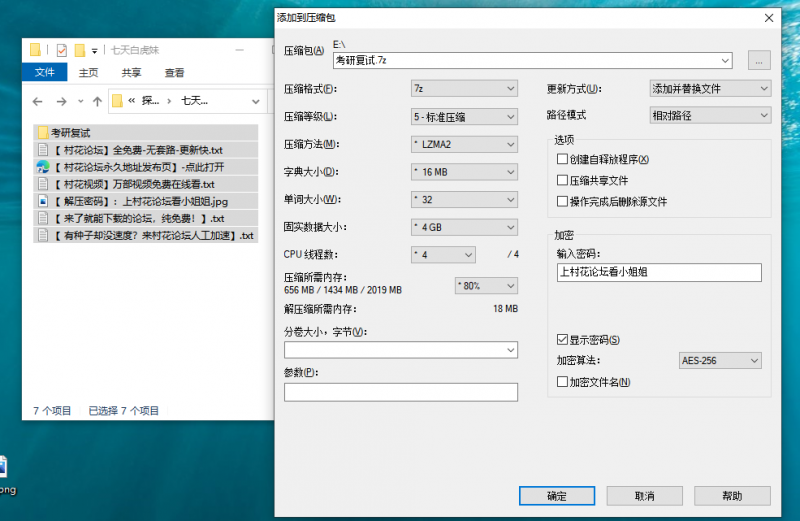Click the Edge icon of 永久地址发布页 shortcut
The image size is (800, 521).
tap(42, 167)
